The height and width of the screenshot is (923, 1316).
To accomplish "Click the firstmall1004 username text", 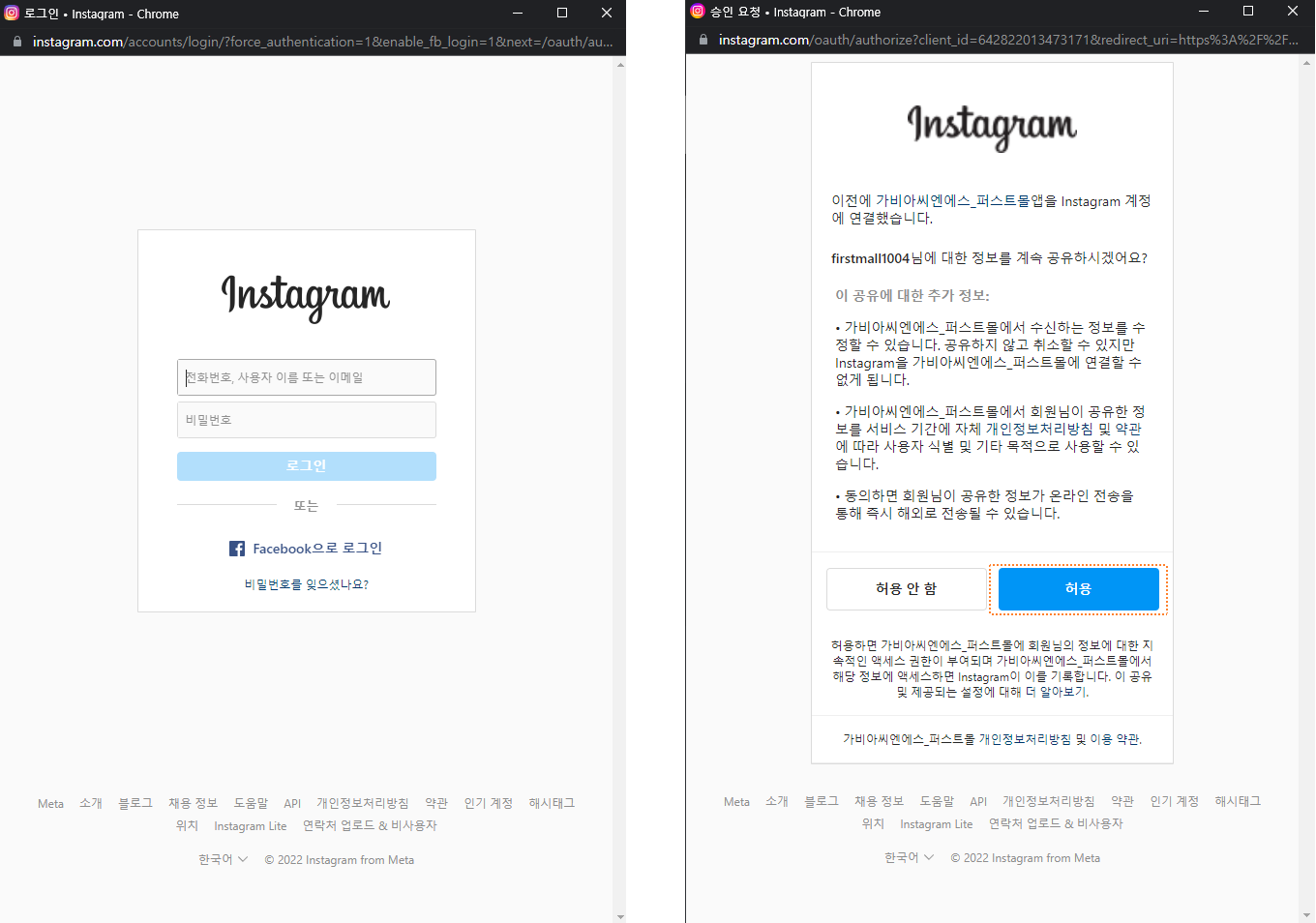I will point(871,258).
